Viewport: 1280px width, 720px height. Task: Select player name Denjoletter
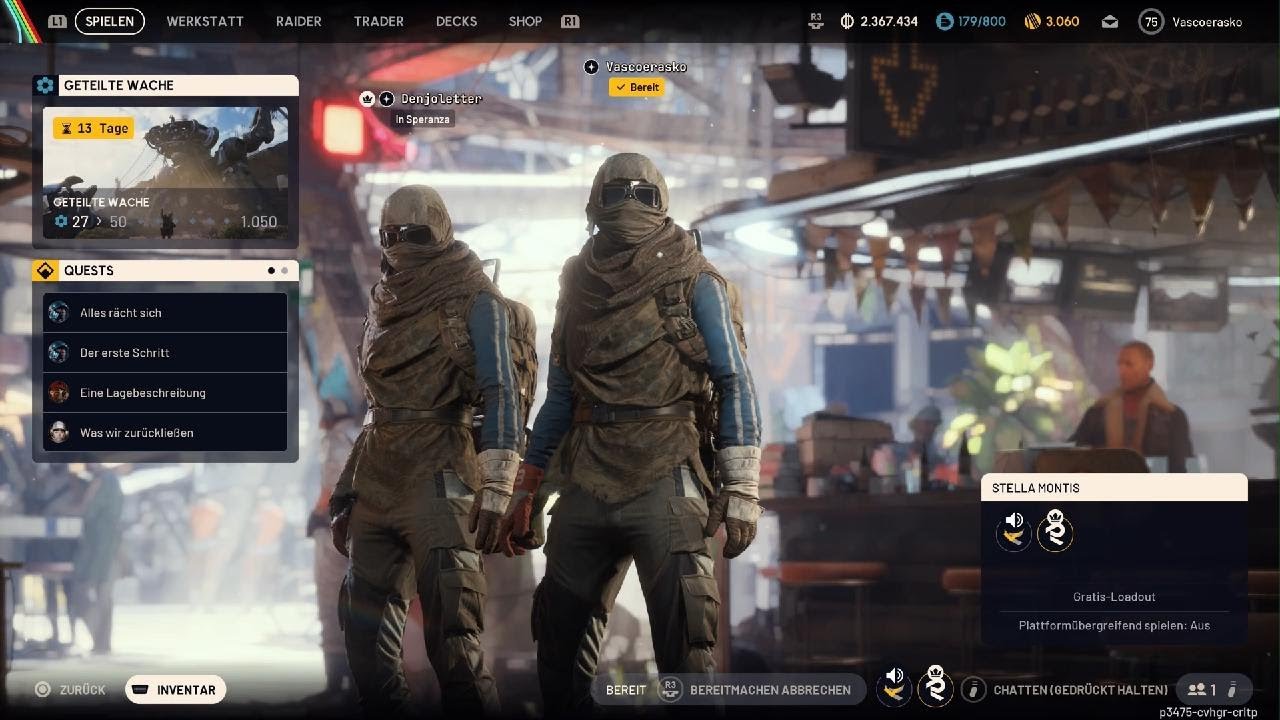(x=441, y=99)
